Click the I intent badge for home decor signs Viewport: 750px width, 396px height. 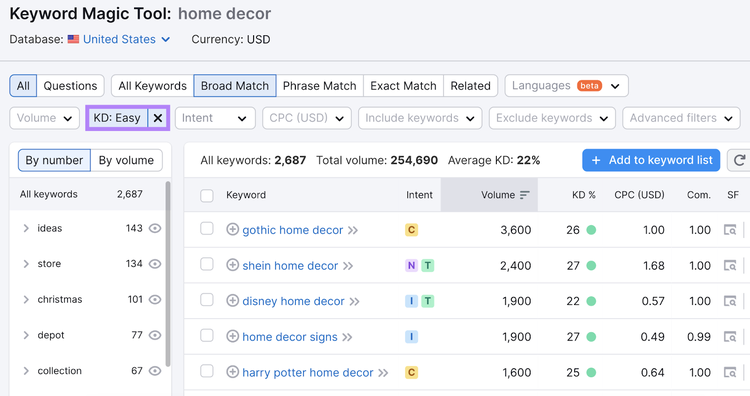(x=411, y=337)
